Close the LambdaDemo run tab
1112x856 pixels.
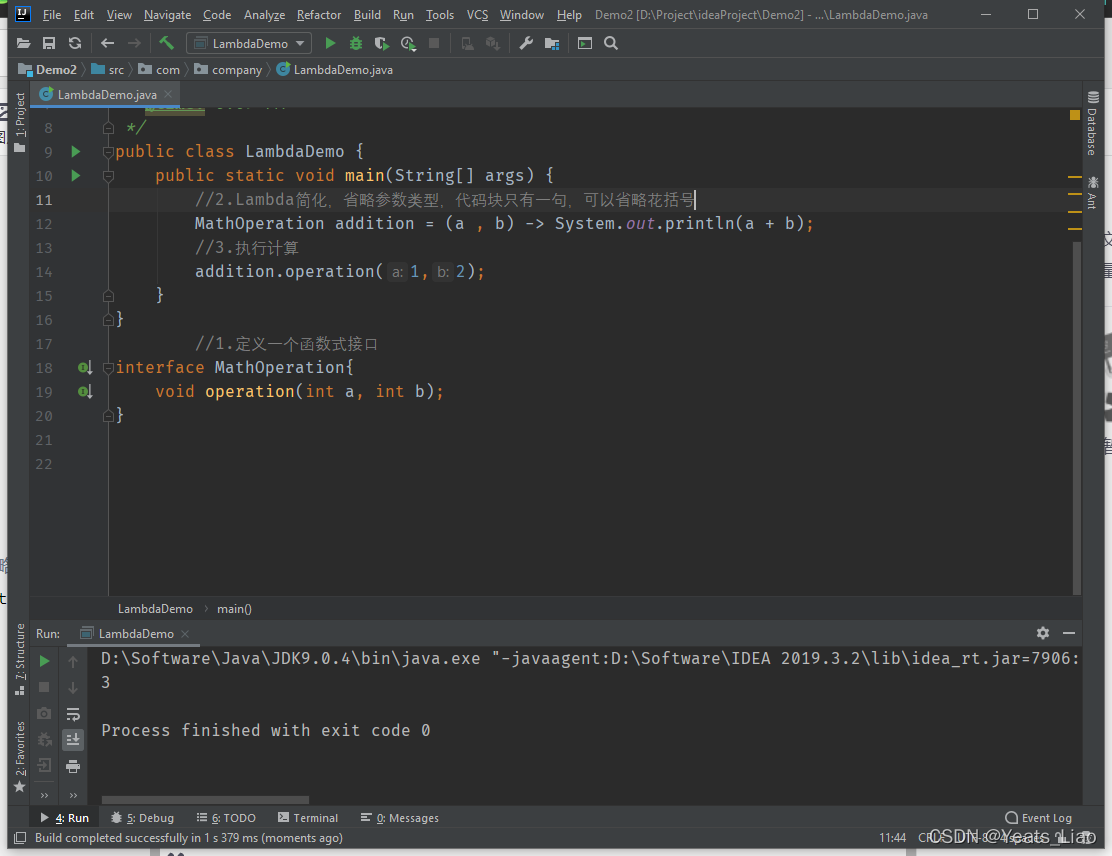click(x=185, y=633)
